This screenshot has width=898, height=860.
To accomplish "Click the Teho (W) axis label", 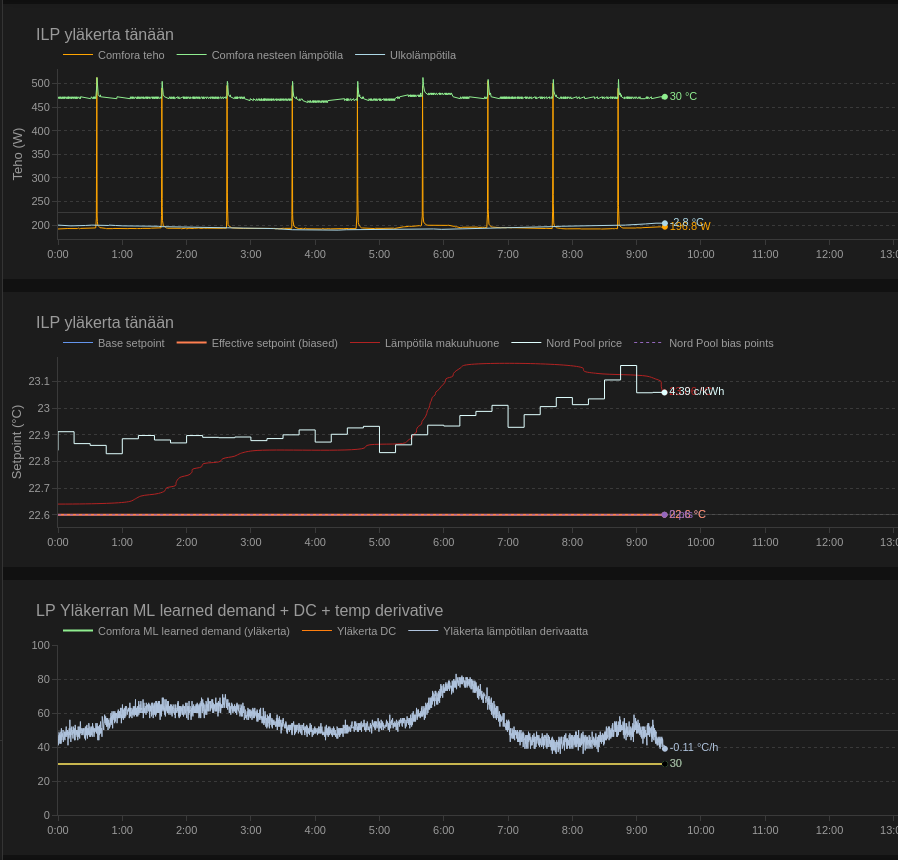I will pyautogui.click(x=17, y=154).
